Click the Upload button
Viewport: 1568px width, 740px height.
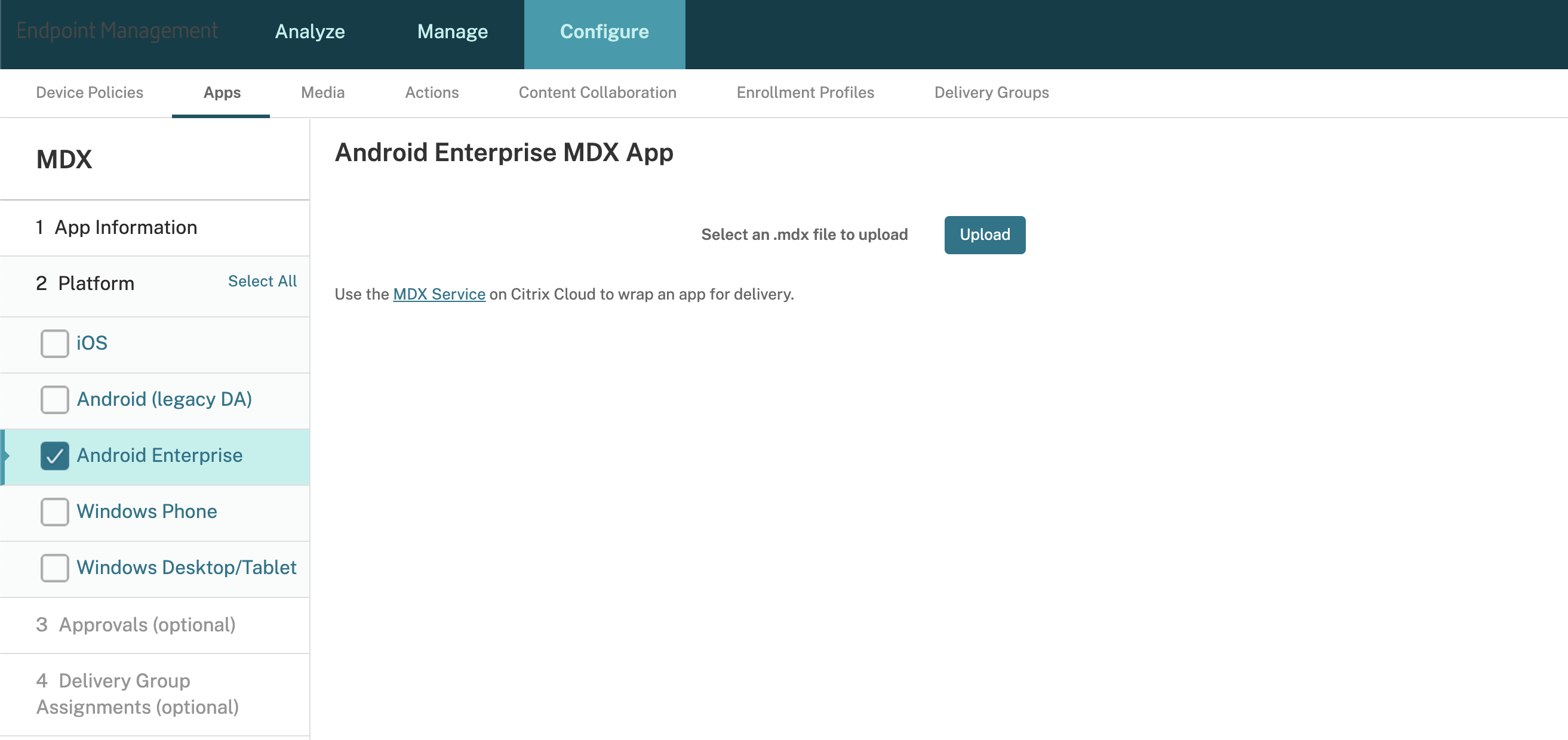pos(984,235)
